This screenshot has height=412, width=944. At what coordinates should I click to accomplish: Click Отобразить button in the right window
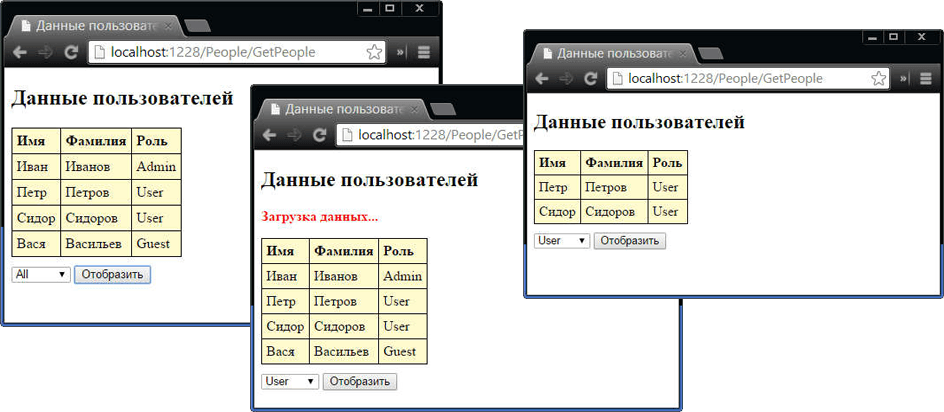[x=630, y=241]
